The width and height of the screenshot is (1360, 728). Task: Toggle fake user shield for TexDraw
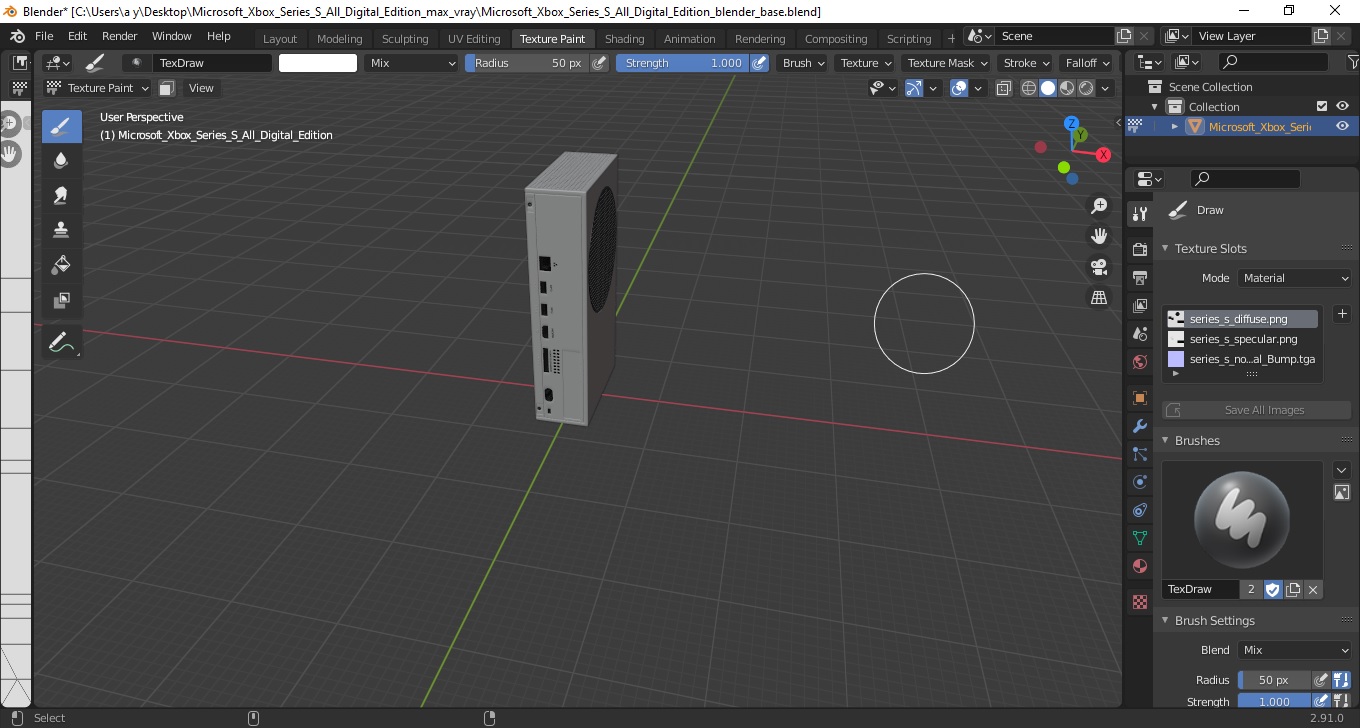click(1272, 589)
